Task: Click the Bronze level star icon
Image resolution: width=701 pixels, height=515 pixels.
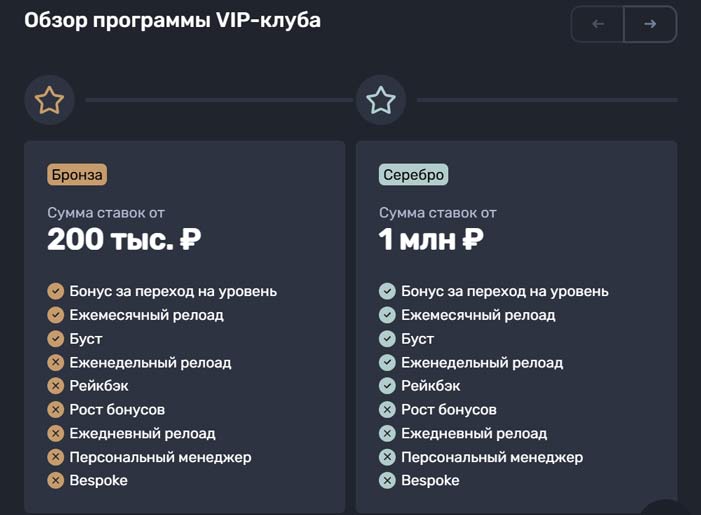Action: [49, 100]
